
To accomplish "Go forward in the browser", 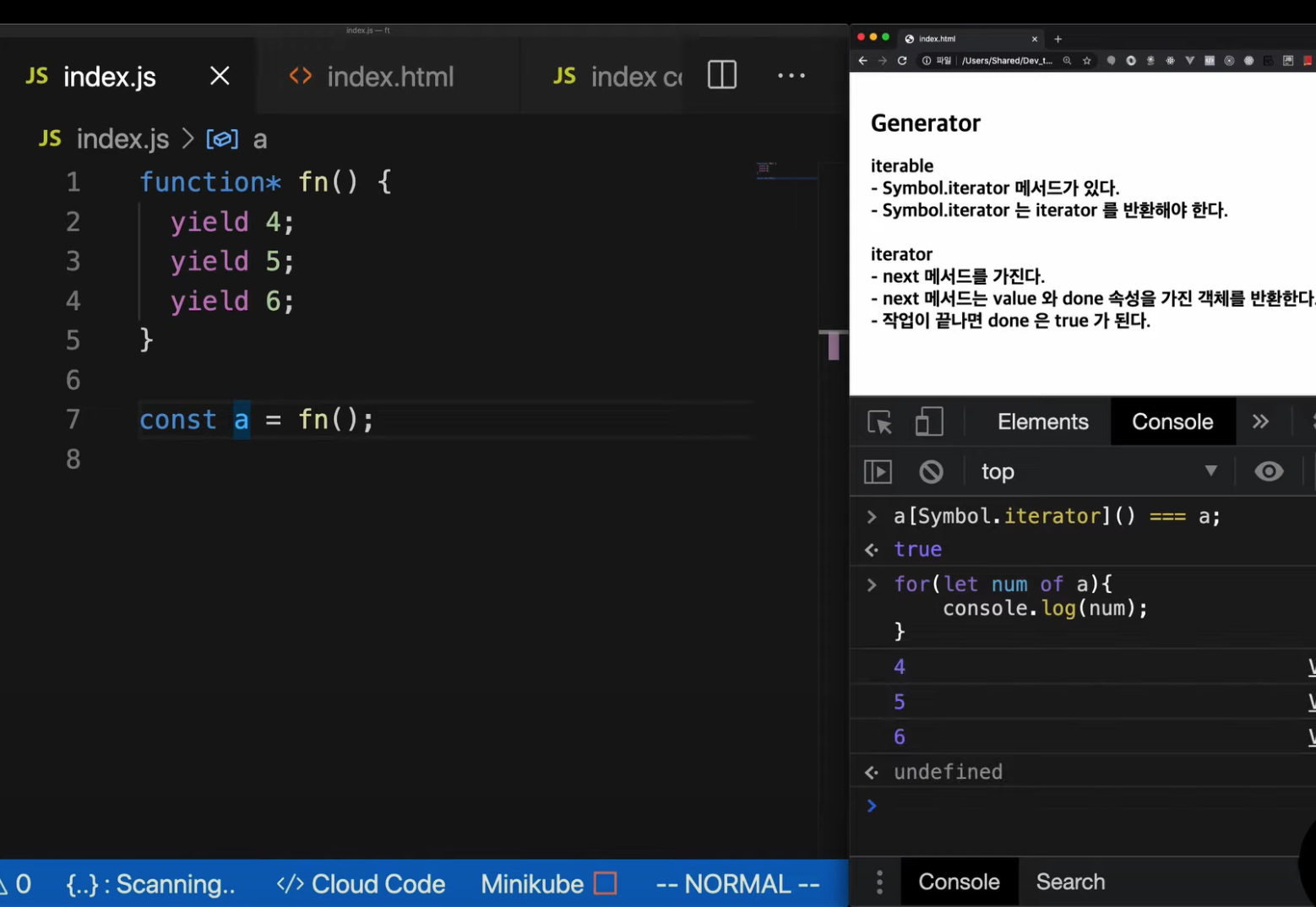I will pyautogui.click(x=882, y=61).
